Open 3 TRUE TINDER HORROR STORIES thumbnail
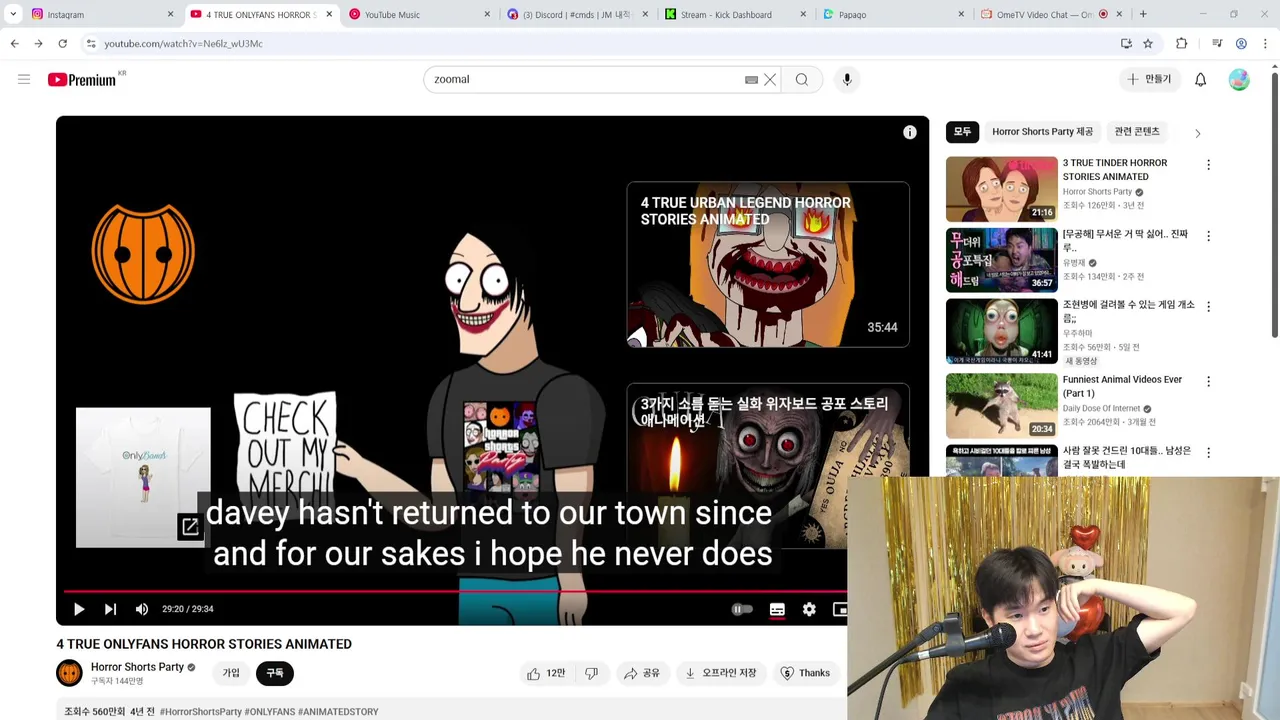The height and width of the screenshot is (720, 1280). (1001, 189)
